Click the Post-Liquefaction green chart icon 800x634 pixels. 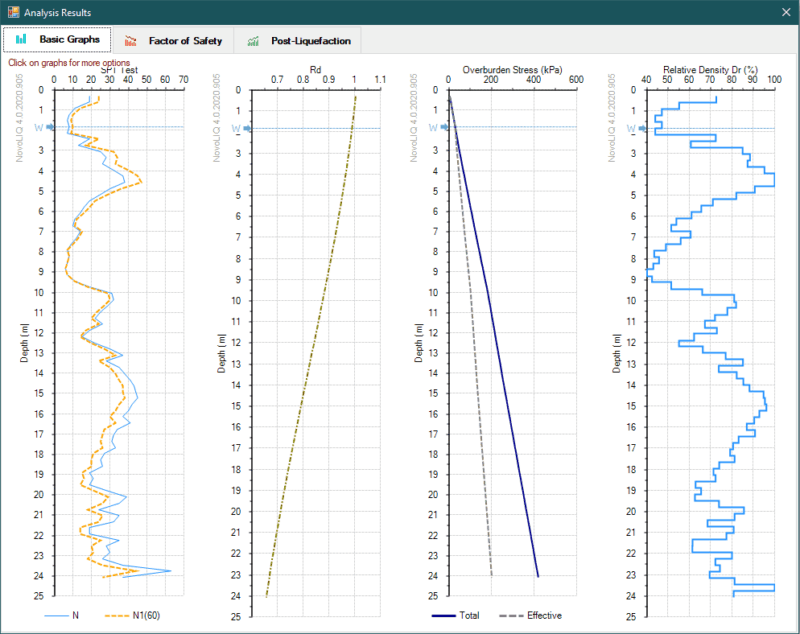click(253, 41)
